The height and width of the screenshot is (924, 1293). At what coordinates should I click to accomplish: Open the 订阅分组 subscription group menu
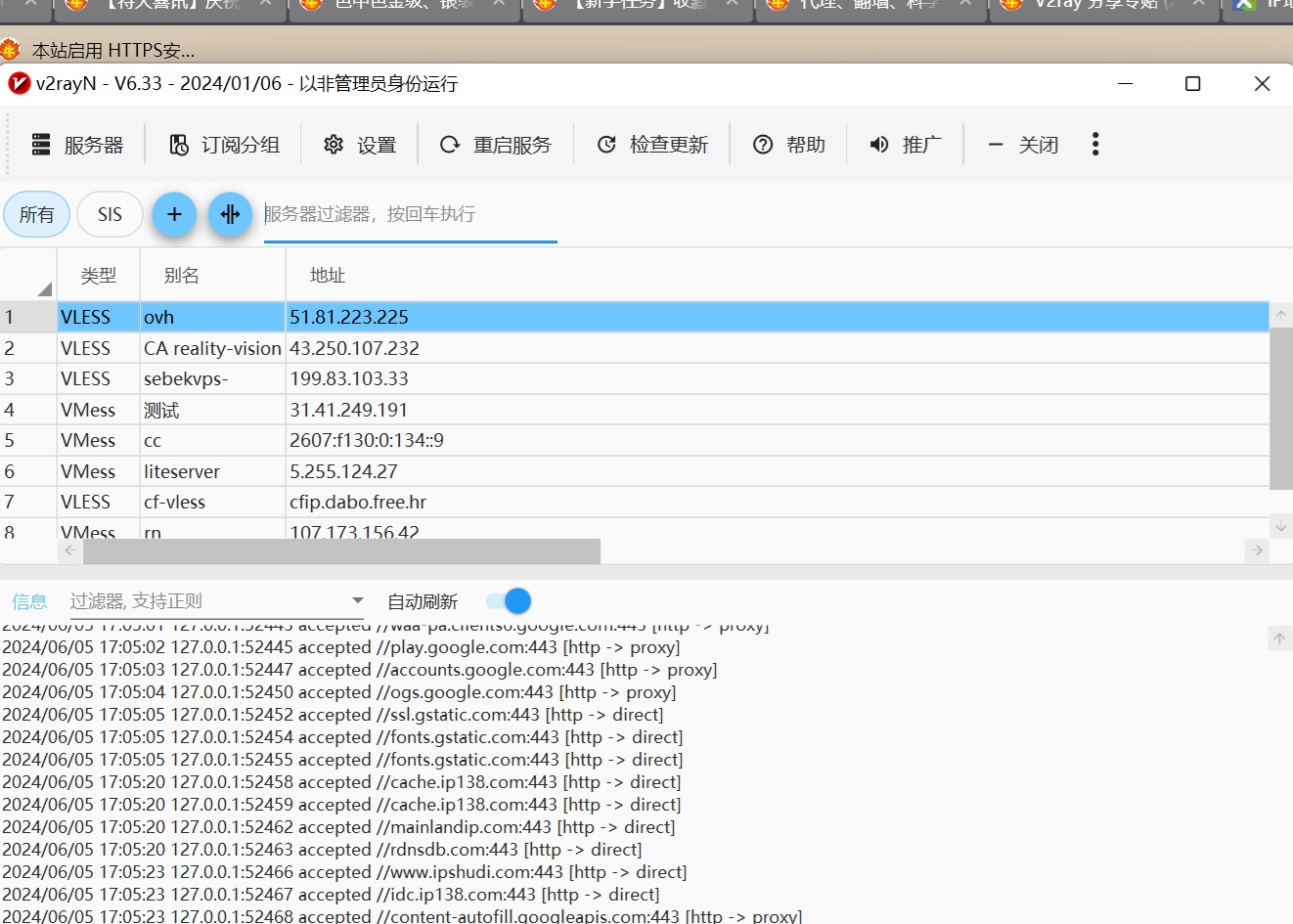(224, 145)
